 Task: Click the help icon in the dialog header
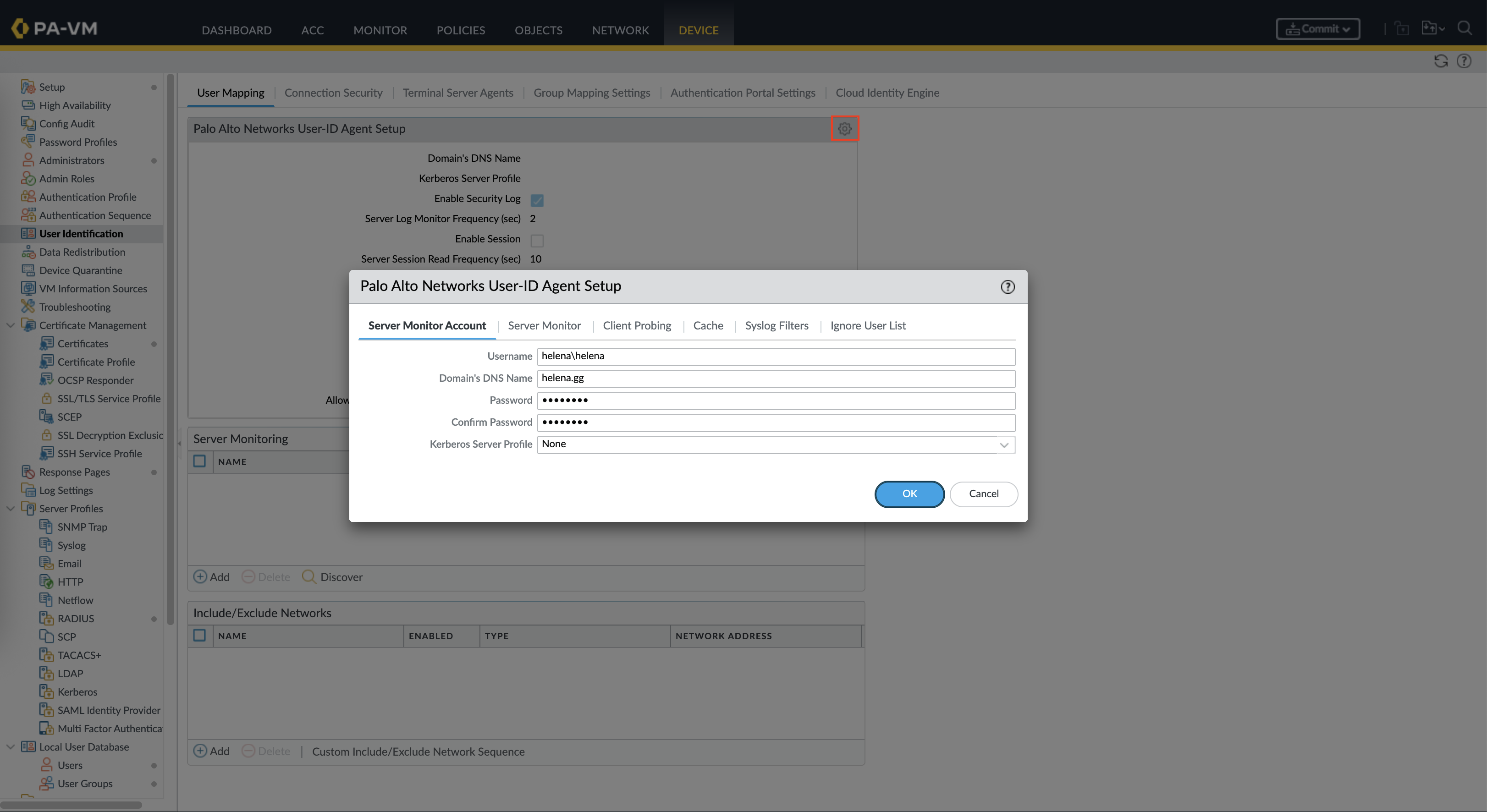(x=1008, y=287)
